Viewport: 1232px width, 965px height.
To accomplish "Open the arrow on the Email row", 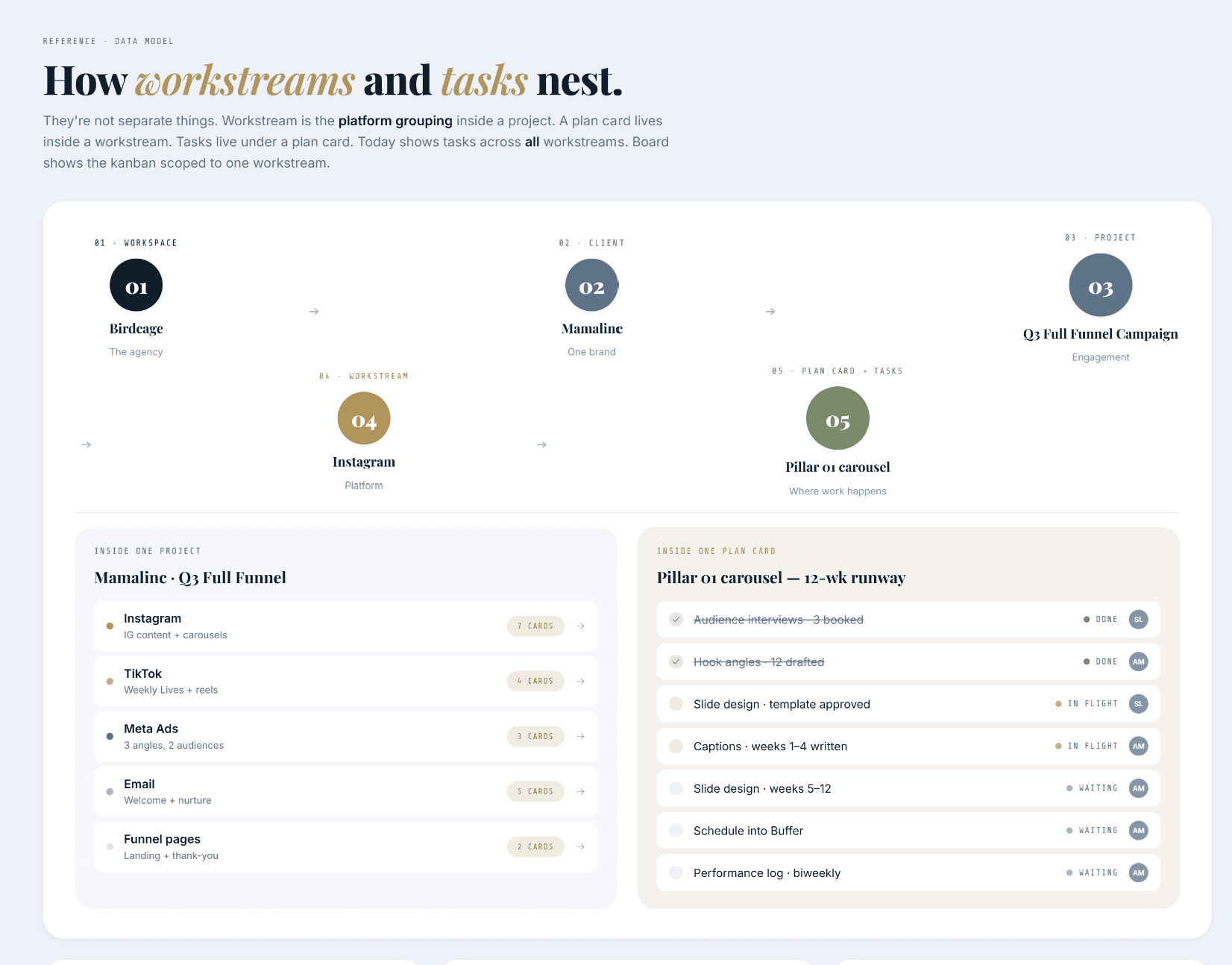I will coord(581,791).
